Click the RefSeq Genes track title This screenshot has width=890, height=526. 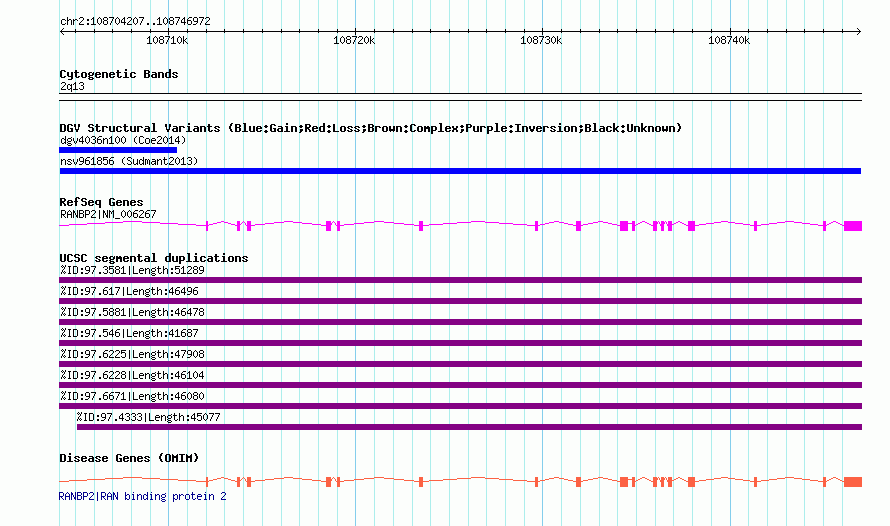click(101, 202)
